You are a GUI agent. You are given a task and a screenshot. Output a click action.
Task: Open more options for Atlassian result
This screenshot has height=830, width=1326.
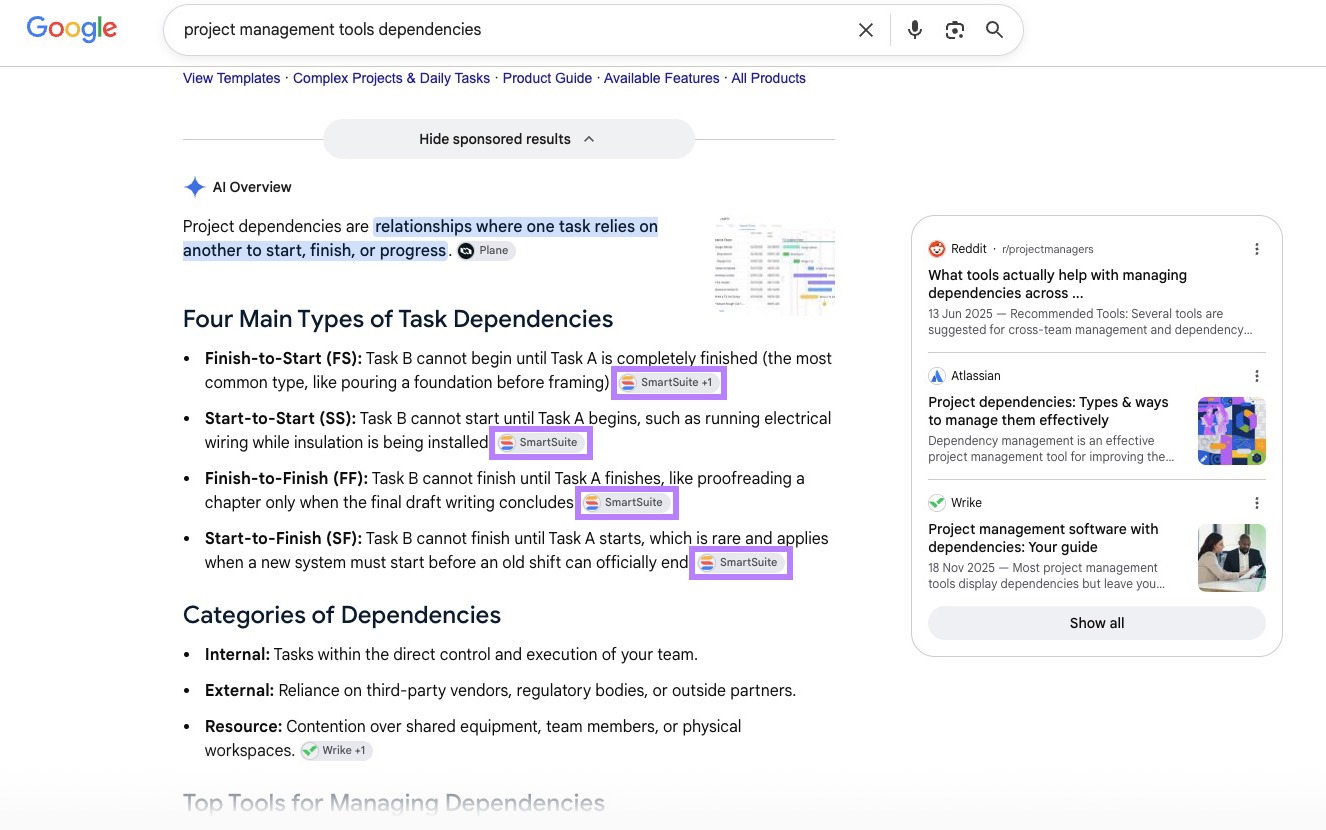(x=1257, y=376)
